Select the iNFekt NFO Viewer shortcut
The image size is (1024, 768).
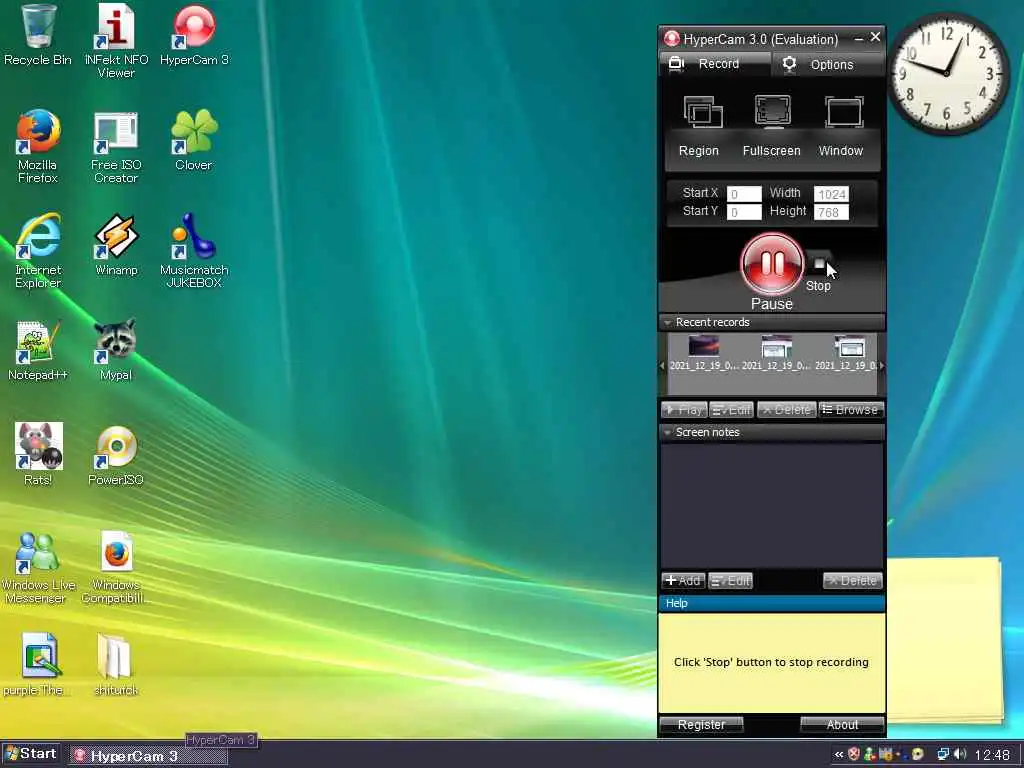(x=116, y=41)
